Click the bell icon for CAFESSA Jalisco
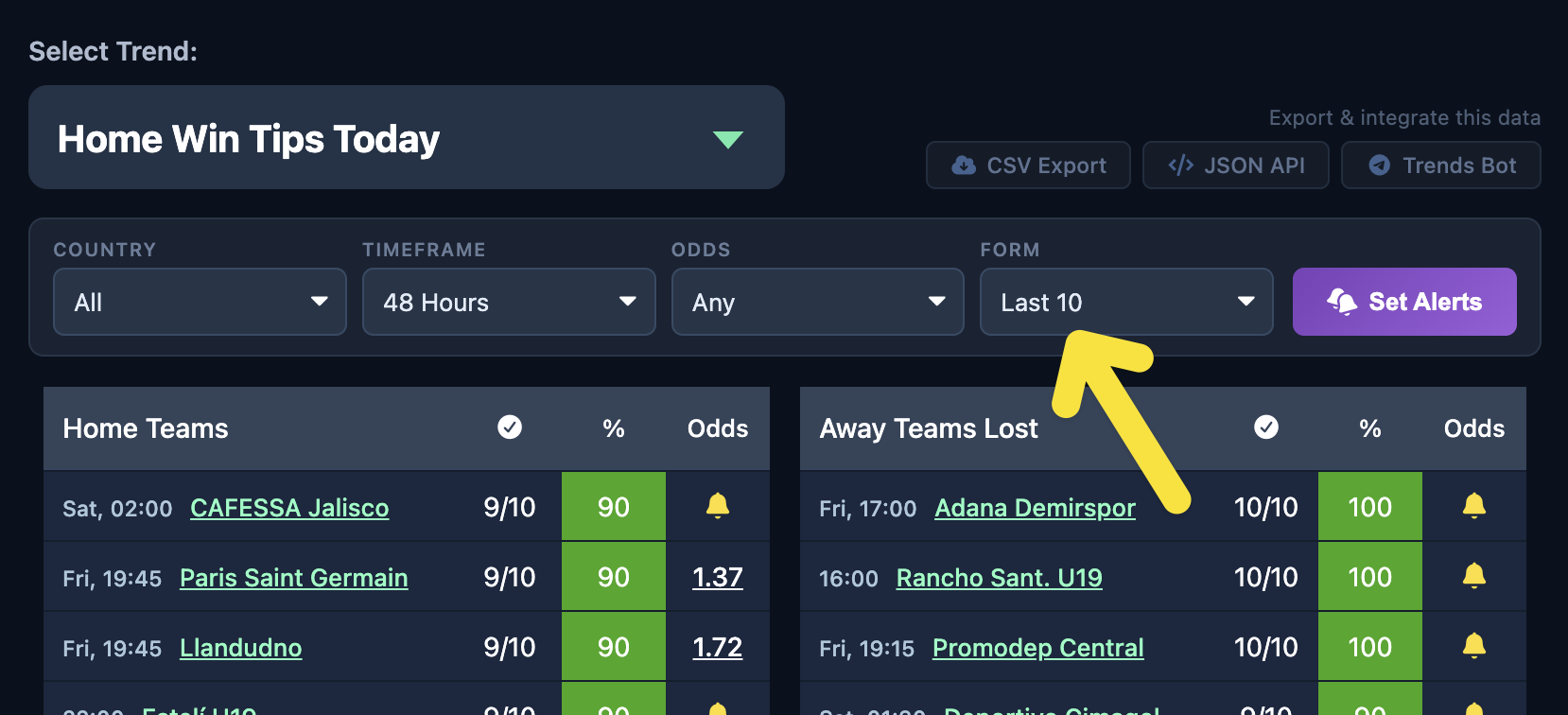Screen dimensions: 1568x715 coord(718,506)
